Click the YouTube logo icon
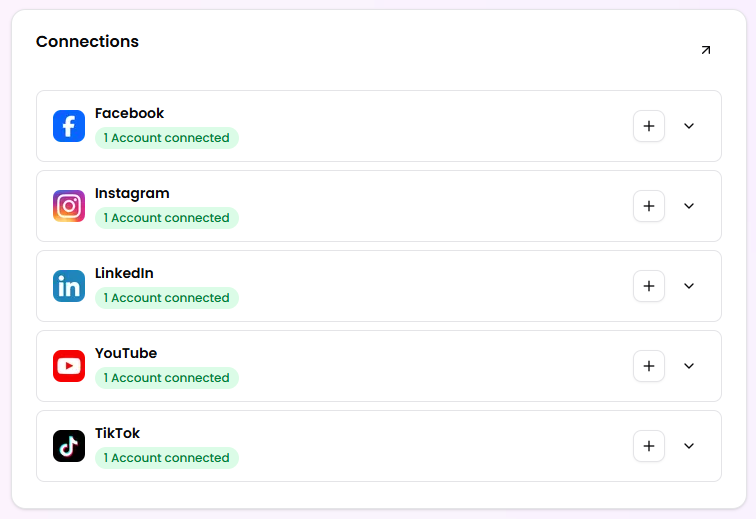 pos(69,366)
